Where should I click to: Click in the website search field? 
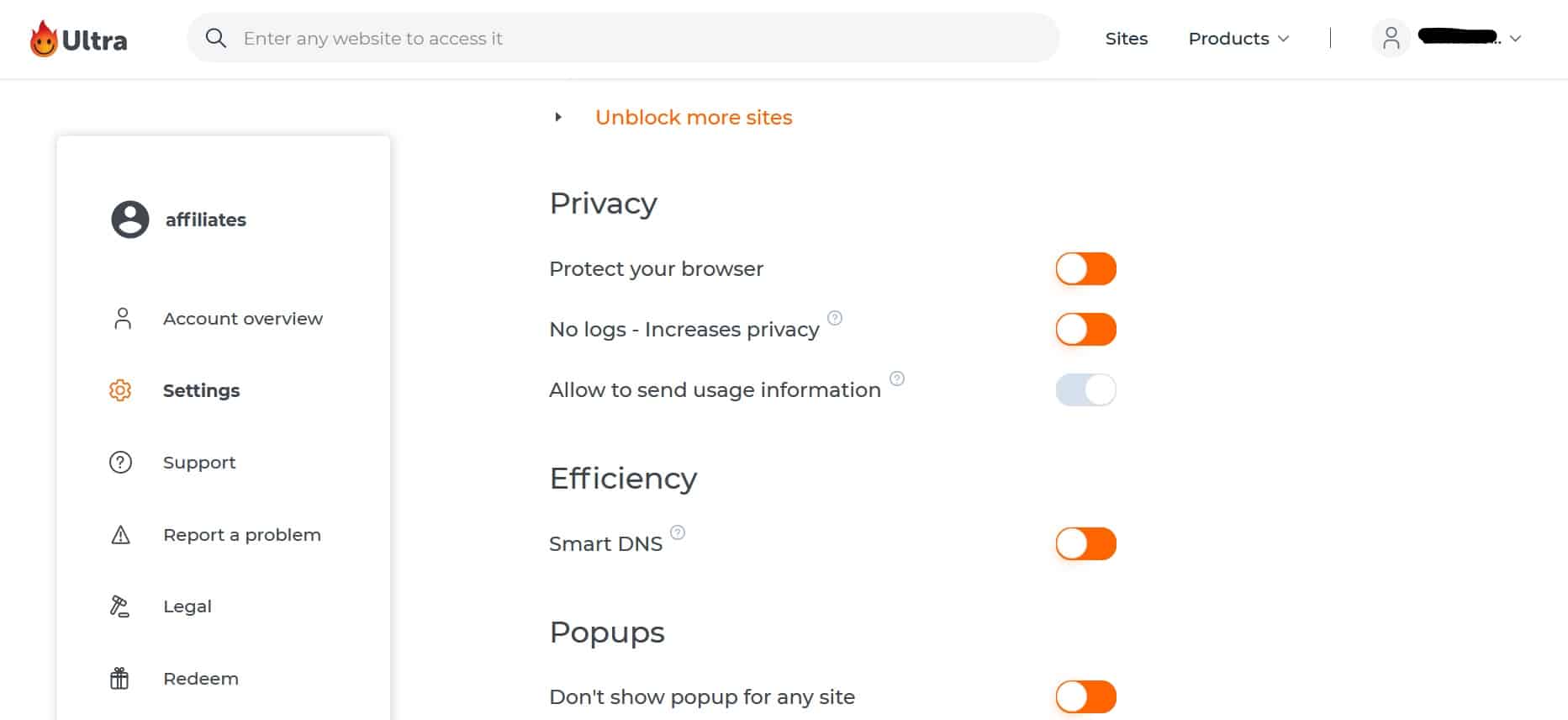623,38
